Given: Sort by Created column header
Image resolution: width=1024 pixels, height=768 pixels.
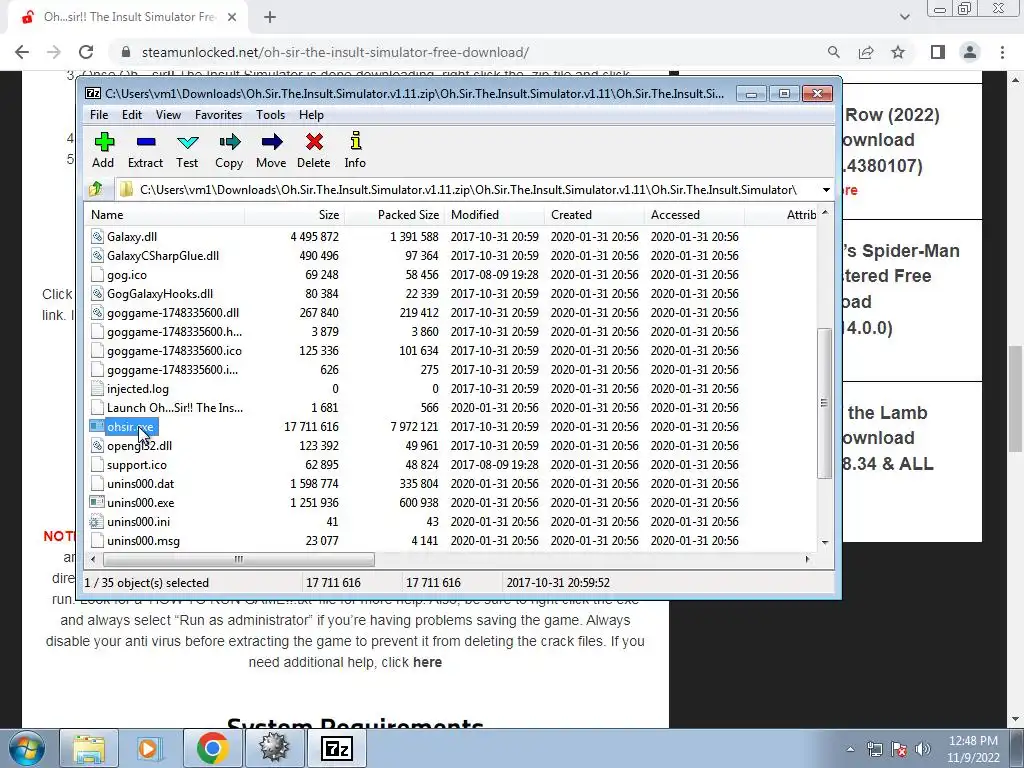Looking at the screenshot, I should click(594, 215).
